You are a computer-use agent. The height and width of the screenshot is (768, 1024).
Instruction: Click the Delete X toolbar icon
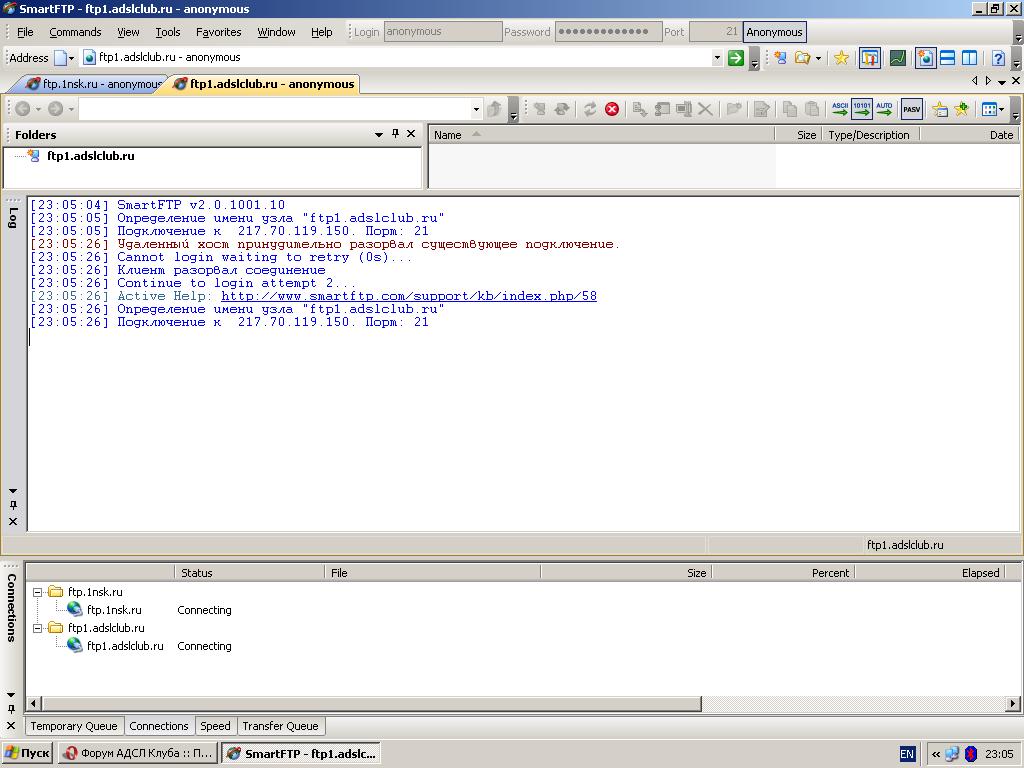click(x=705, y=109)
